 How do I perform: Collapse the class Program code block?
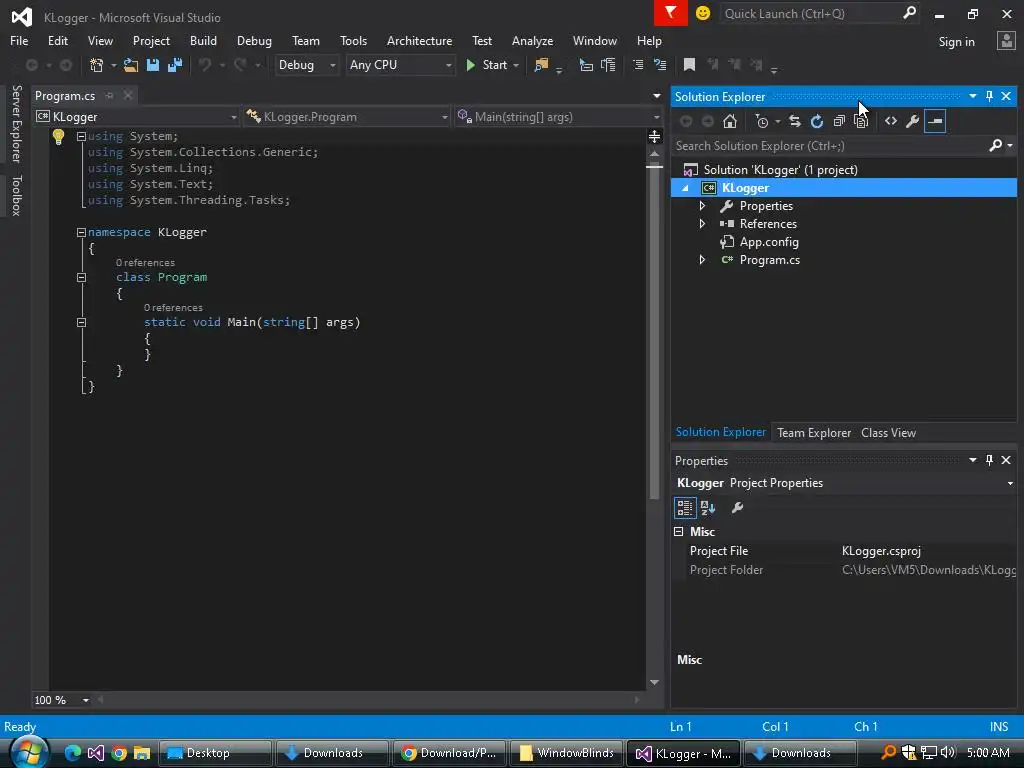click(x=82, y=278)
